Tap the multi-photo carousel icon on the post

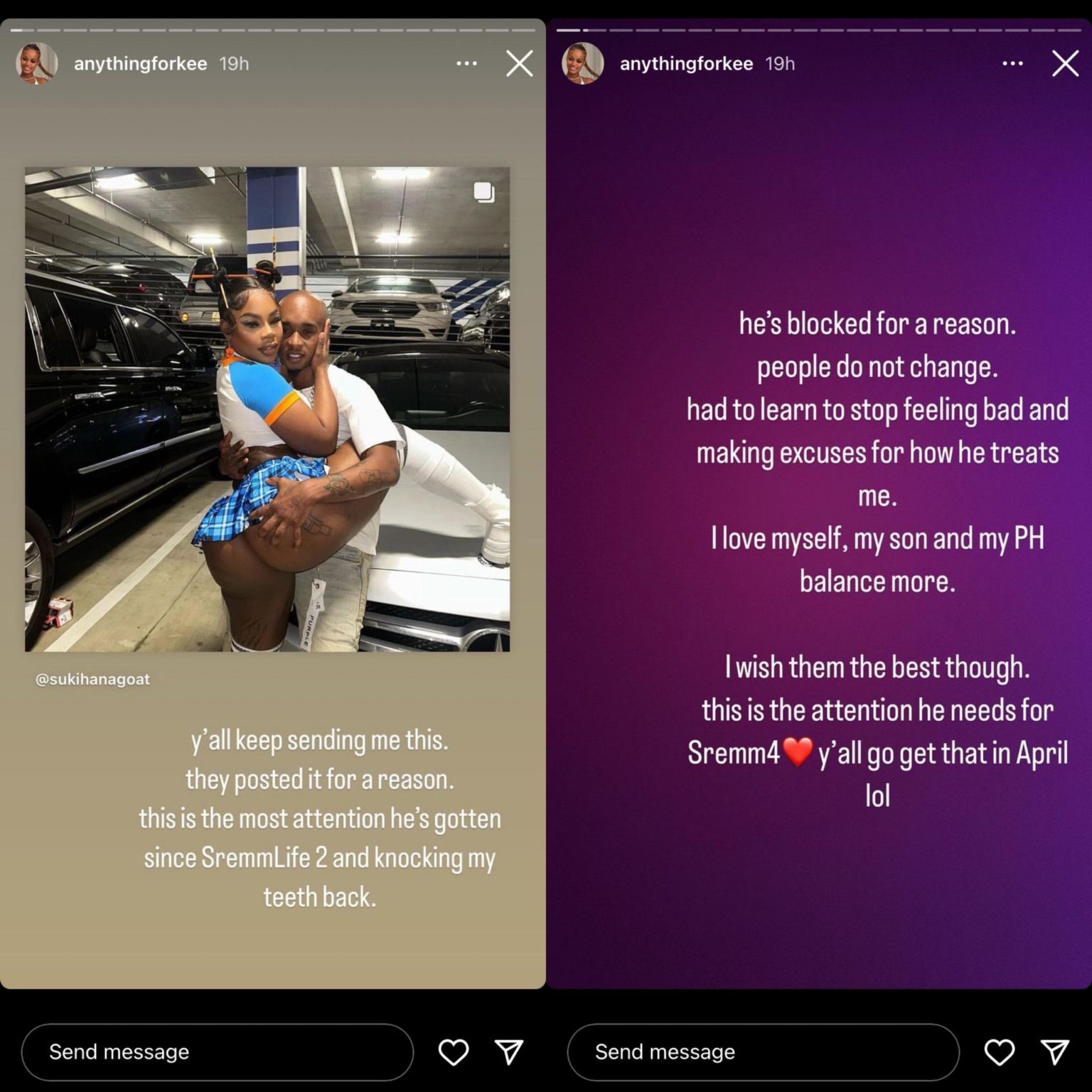[x=484, y=192]
